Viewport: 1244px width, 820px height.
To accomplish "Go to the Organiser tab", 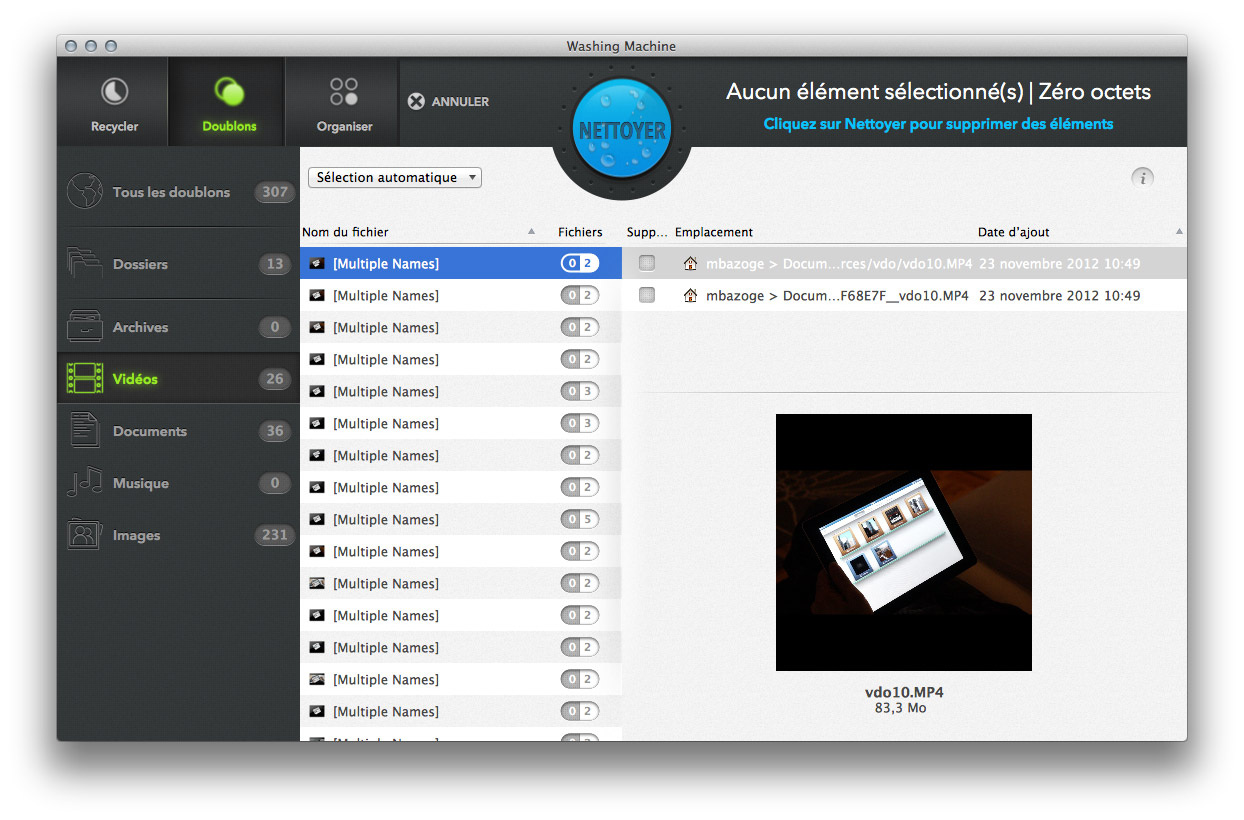I will click(x=344, y=103).
